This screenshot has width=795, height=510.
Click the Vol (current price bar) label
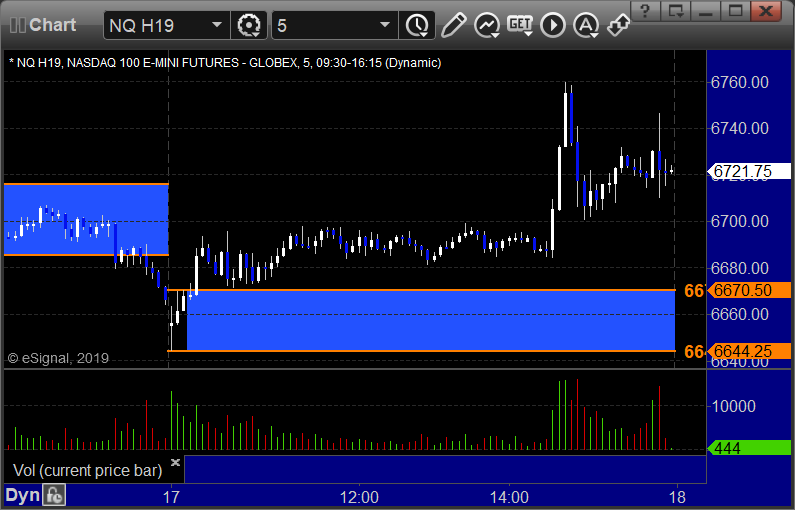click(88, 470)
